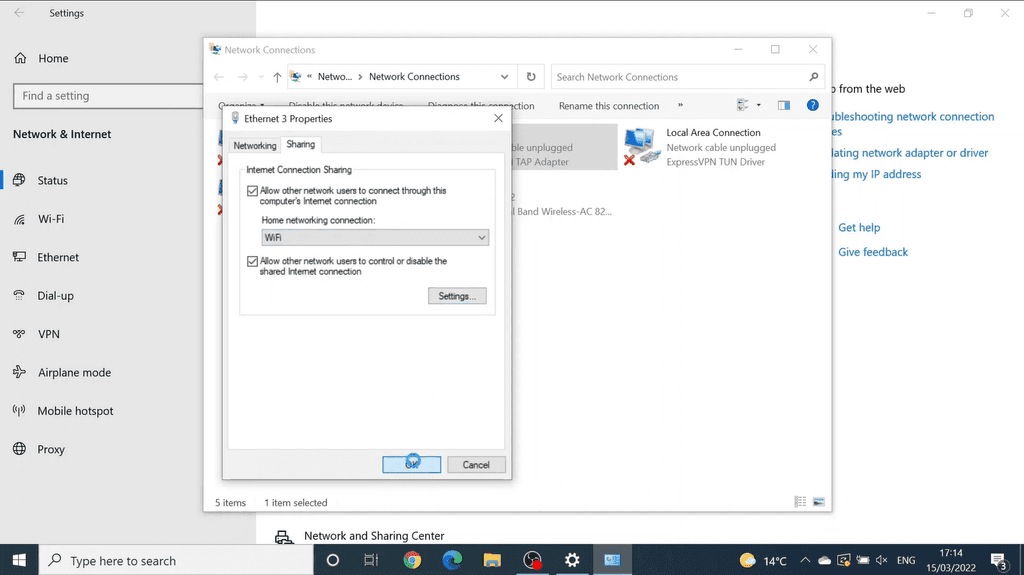Close the Ethernet 3 Properties dialog

[x=498, y=118]
